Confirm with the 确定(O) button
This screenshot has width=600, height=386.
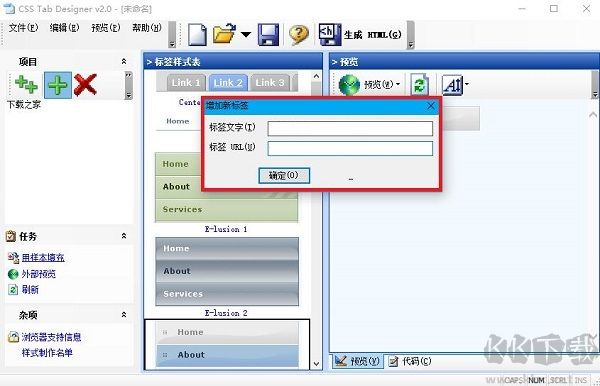(x=284, y=176)
